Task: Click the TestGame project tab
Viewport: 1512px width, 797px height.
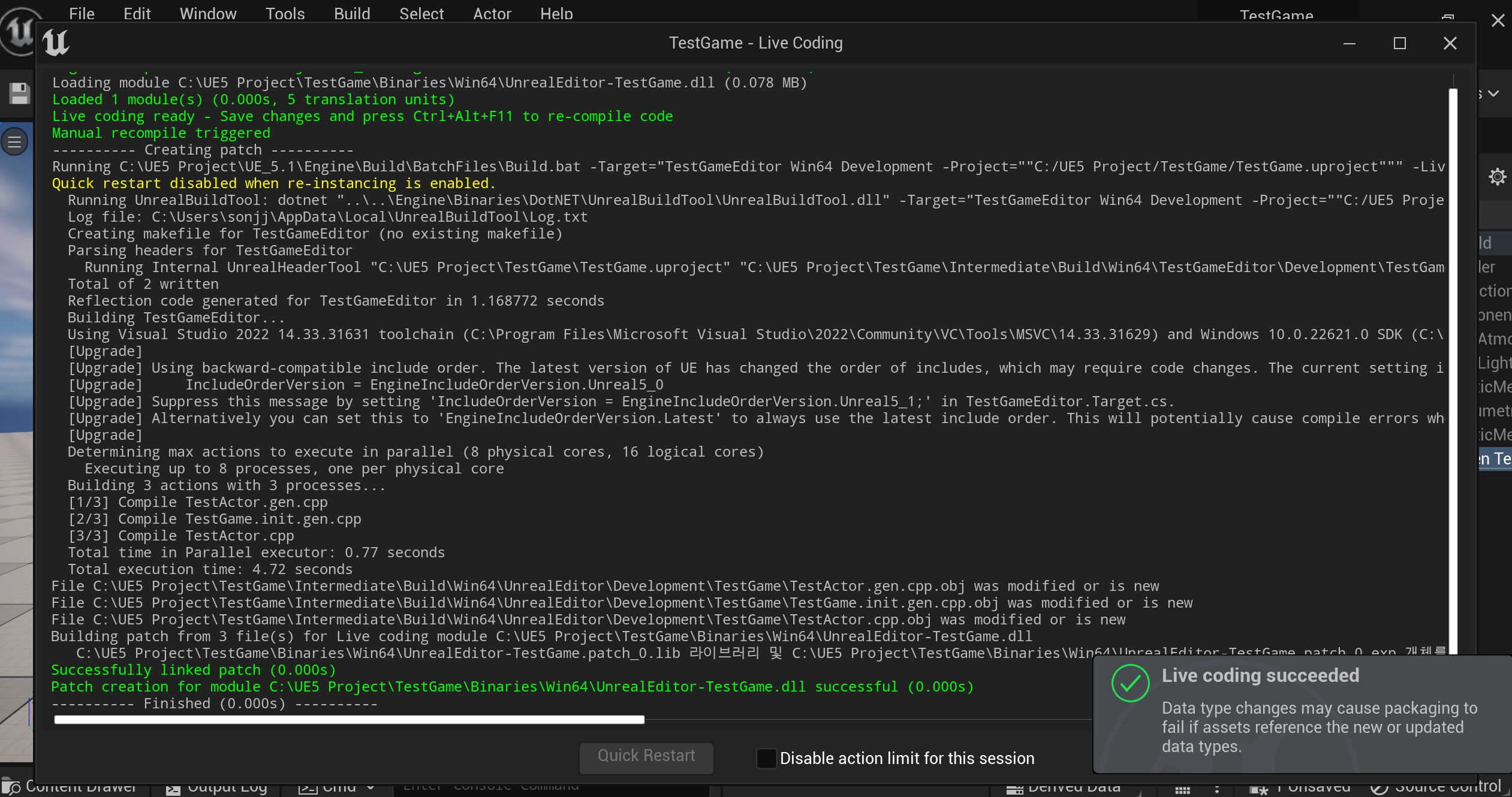Action: 1276,14
